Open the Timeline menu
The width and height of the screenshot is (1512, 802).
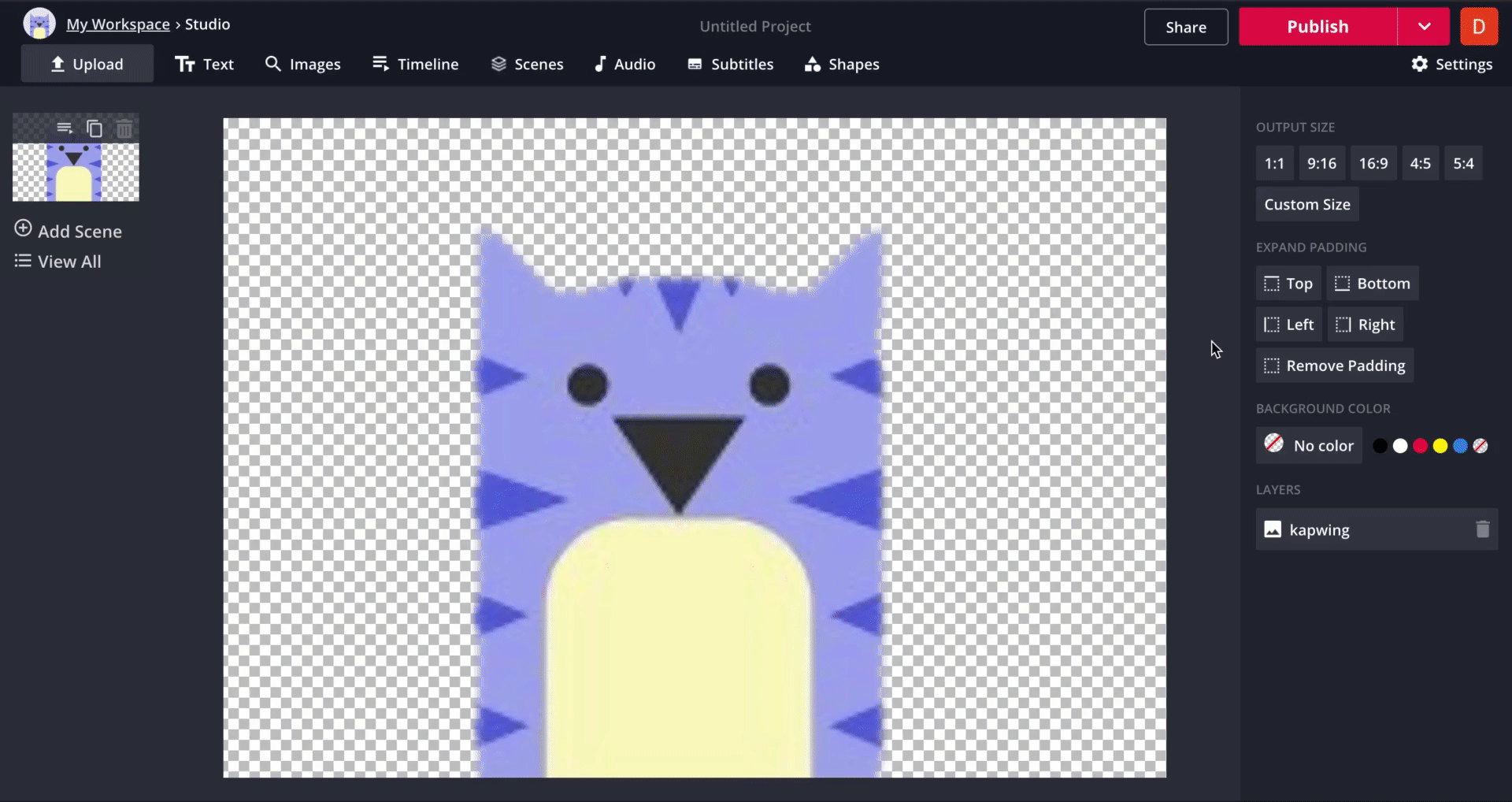click(x=415, y=65)
